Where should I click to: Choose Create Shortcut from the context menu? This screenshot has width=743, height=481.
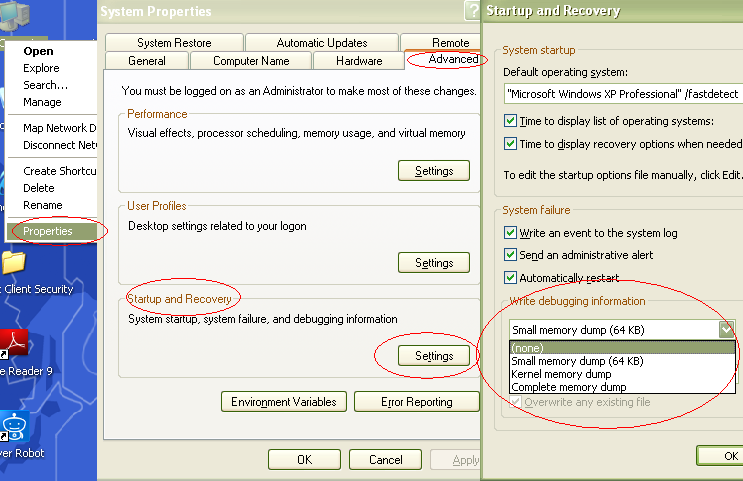pyautogui.click(x=52, y=171)
